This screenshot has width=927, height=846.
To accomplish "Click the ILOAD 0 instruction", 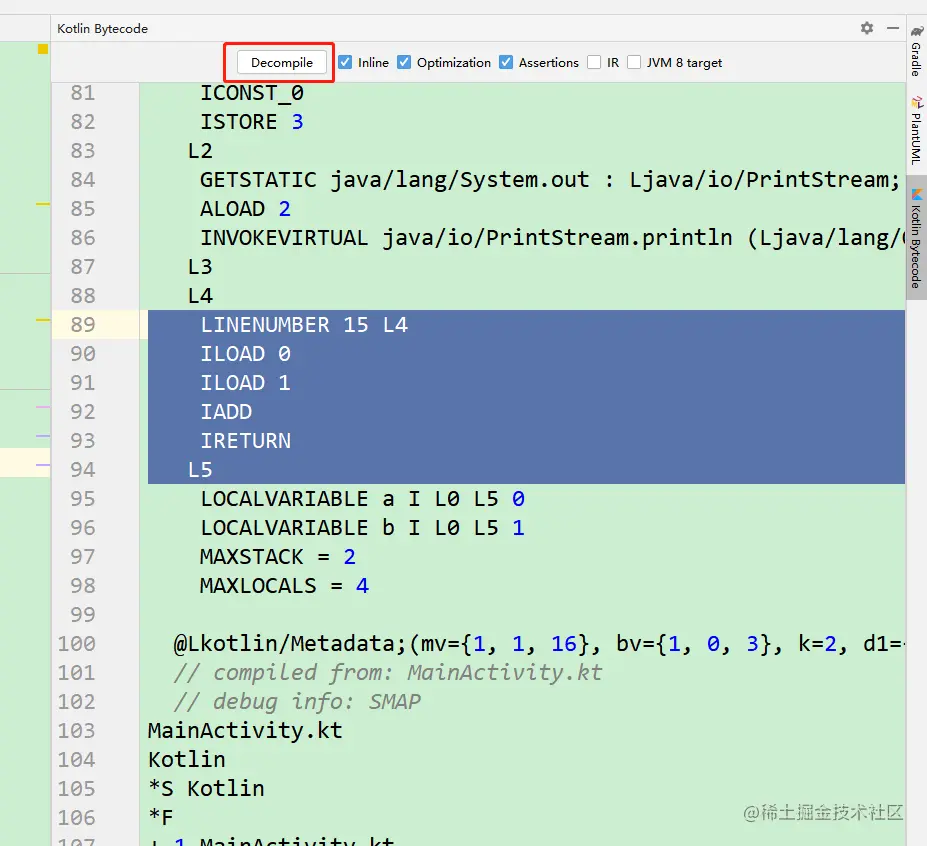I will coord(245,354).
